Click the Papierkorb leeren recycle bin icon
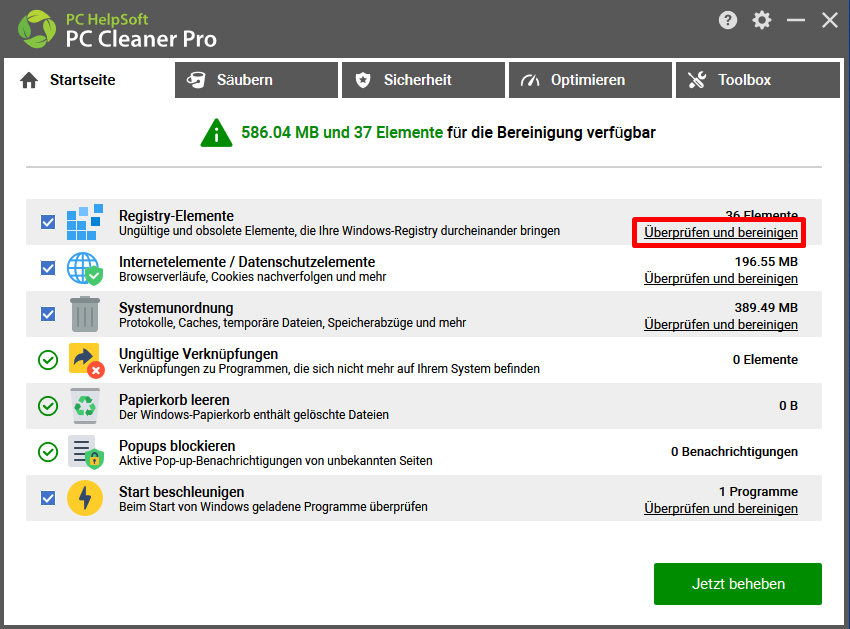 (85, 406)
